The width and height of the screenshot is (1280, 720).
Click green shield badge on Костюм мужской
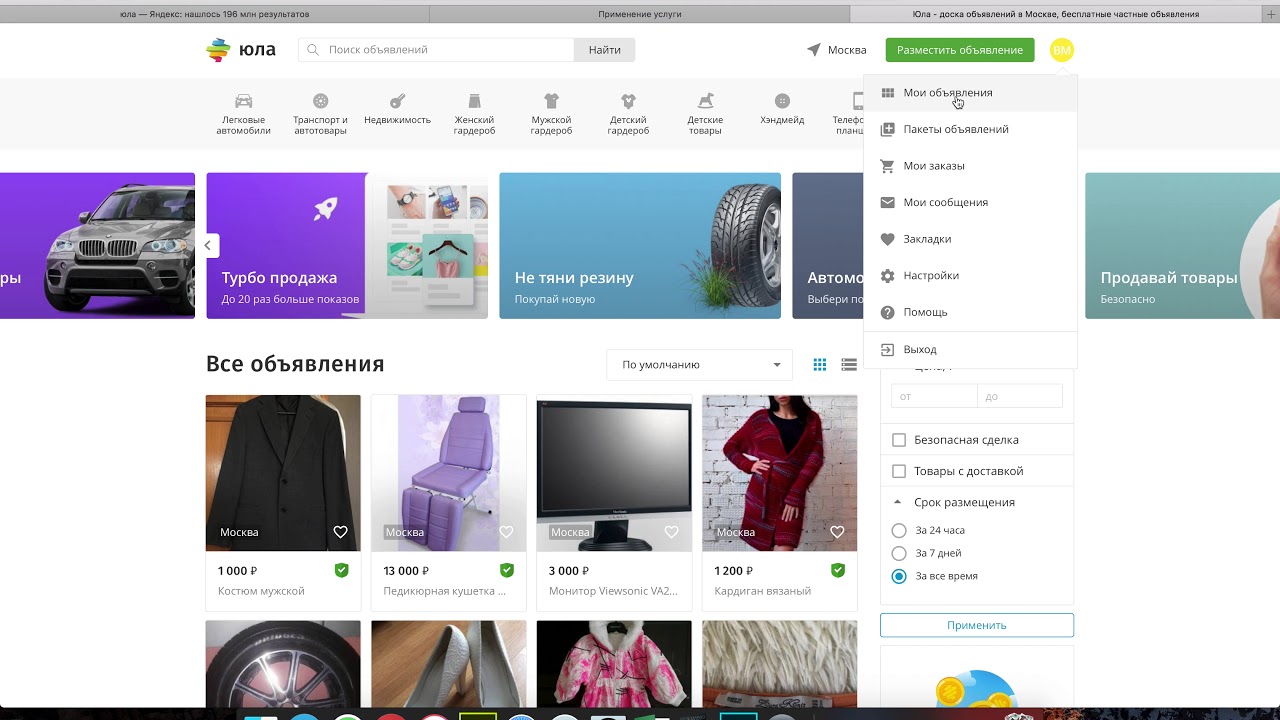pos(341,570)
